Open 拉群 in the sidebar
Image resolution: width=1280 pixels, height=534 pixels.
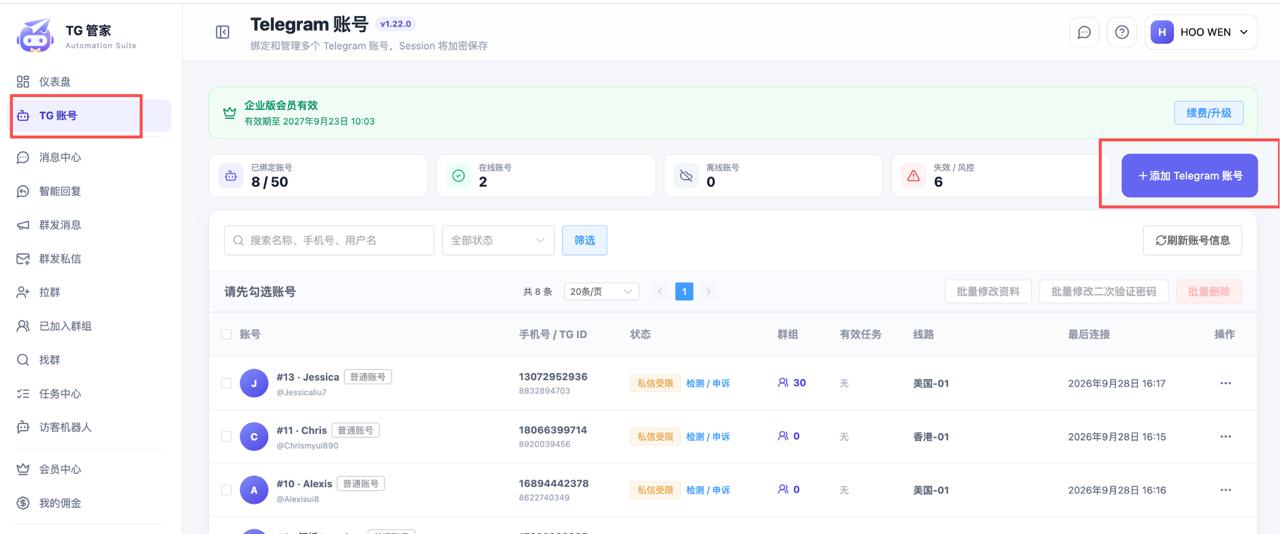pyautogui.click(x=49, y=292)
